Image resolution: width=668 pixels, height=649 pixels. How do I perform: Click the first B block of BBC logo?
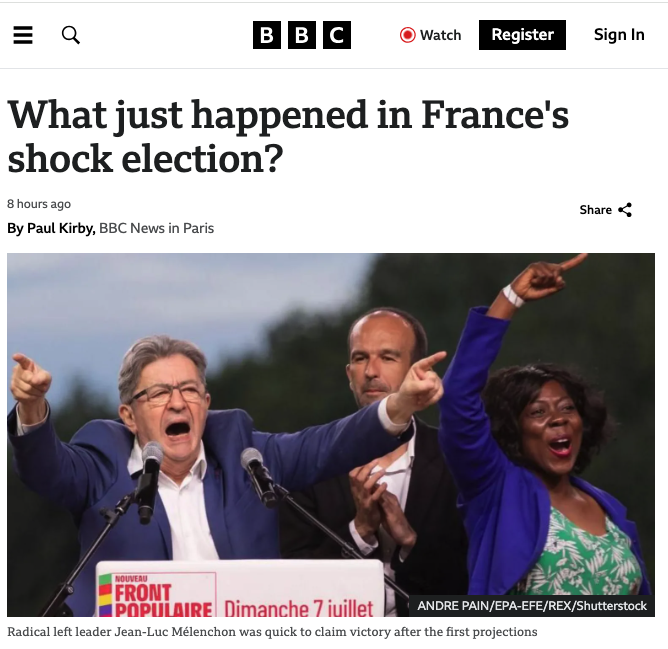tap(267, 35)
